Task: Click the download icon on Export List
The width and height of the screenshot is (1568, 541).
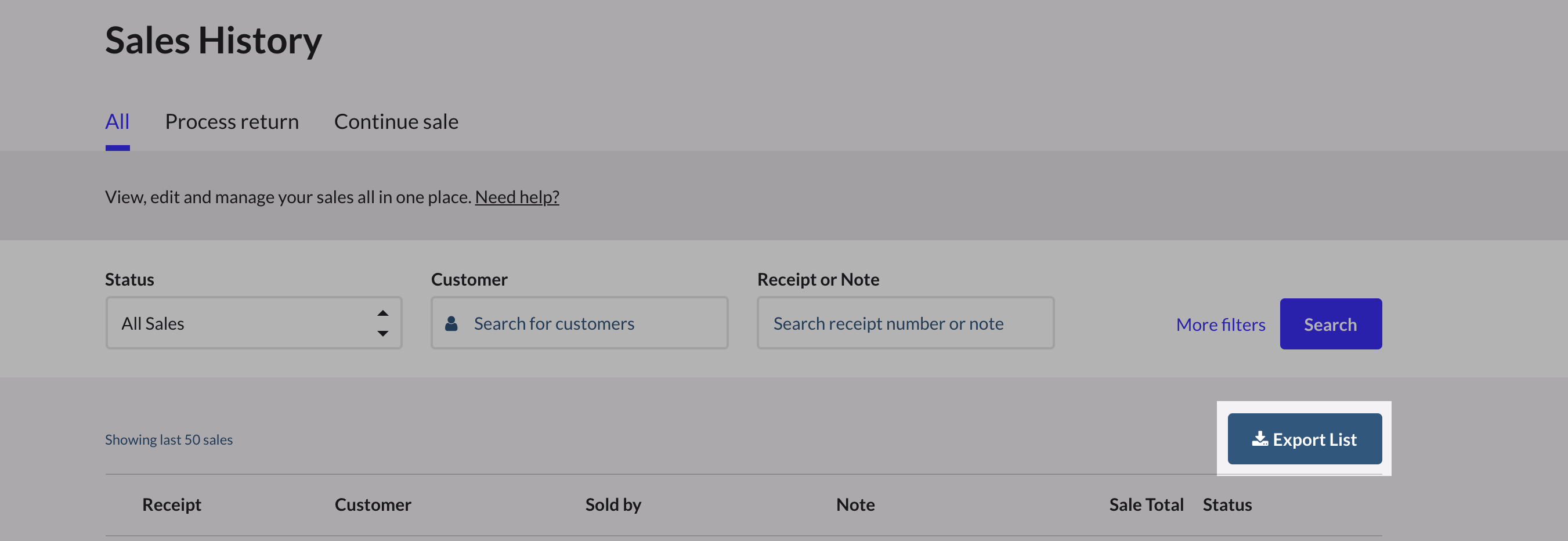Action: 1259,439
